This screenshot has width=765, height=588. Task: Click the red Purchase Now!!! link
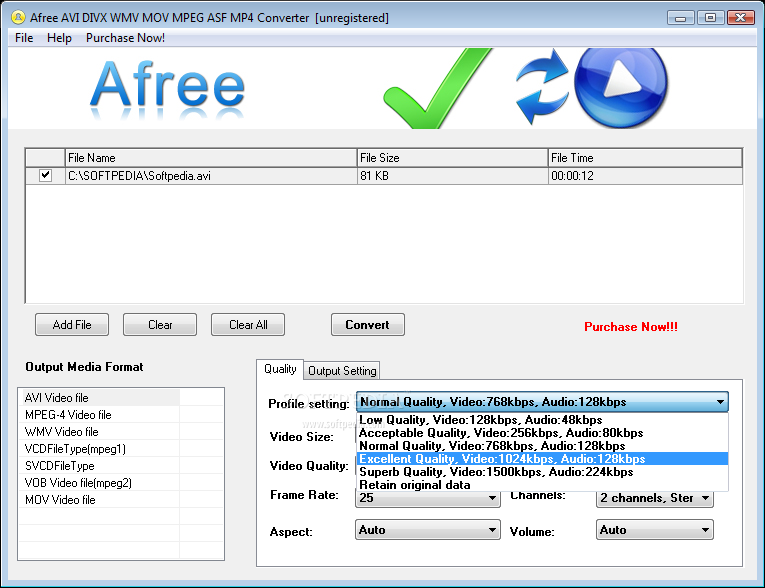click(631, 327)
